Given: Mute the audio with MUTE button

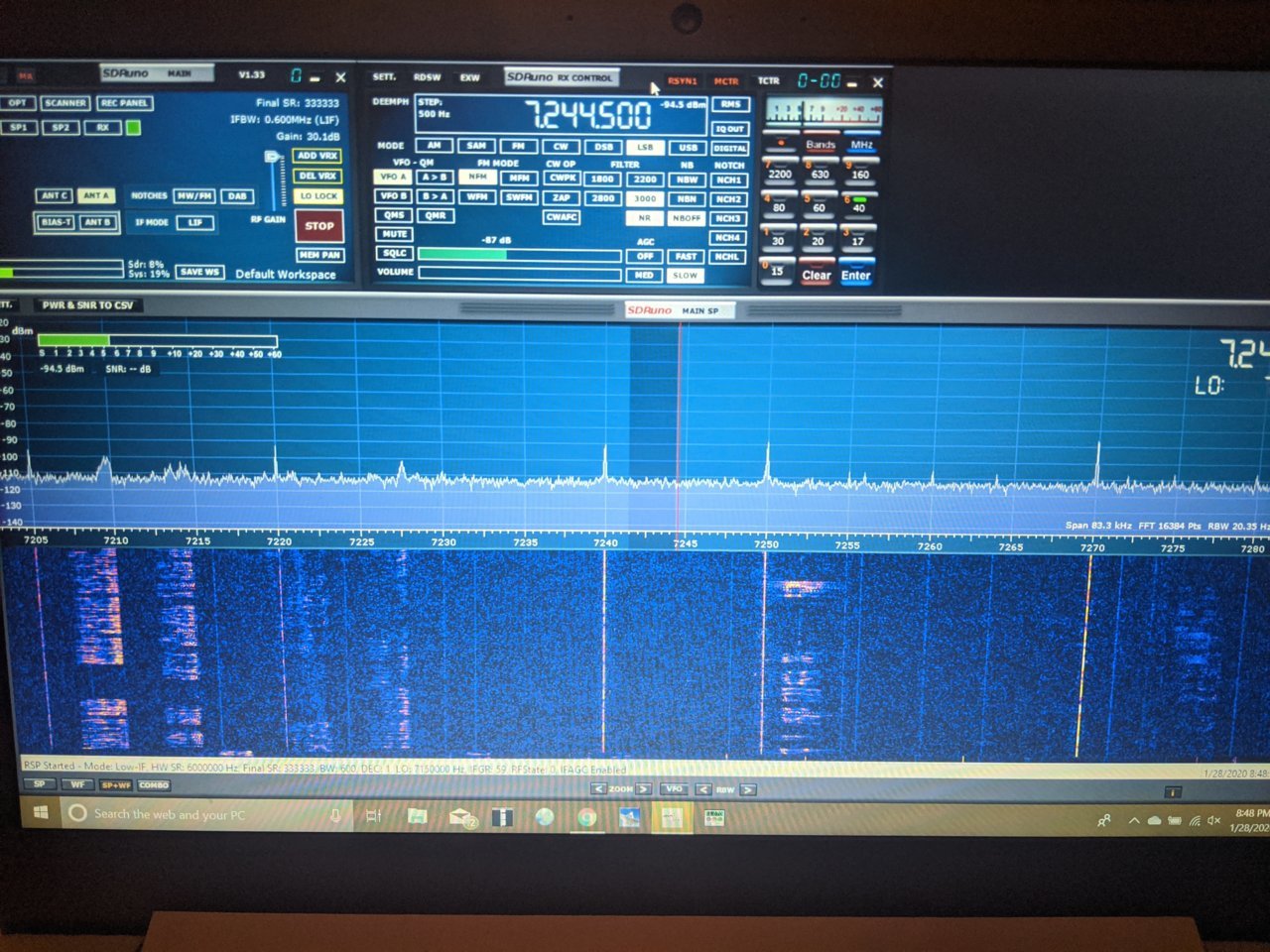Looking at the screenshot, I should click(x=394, y=234).
